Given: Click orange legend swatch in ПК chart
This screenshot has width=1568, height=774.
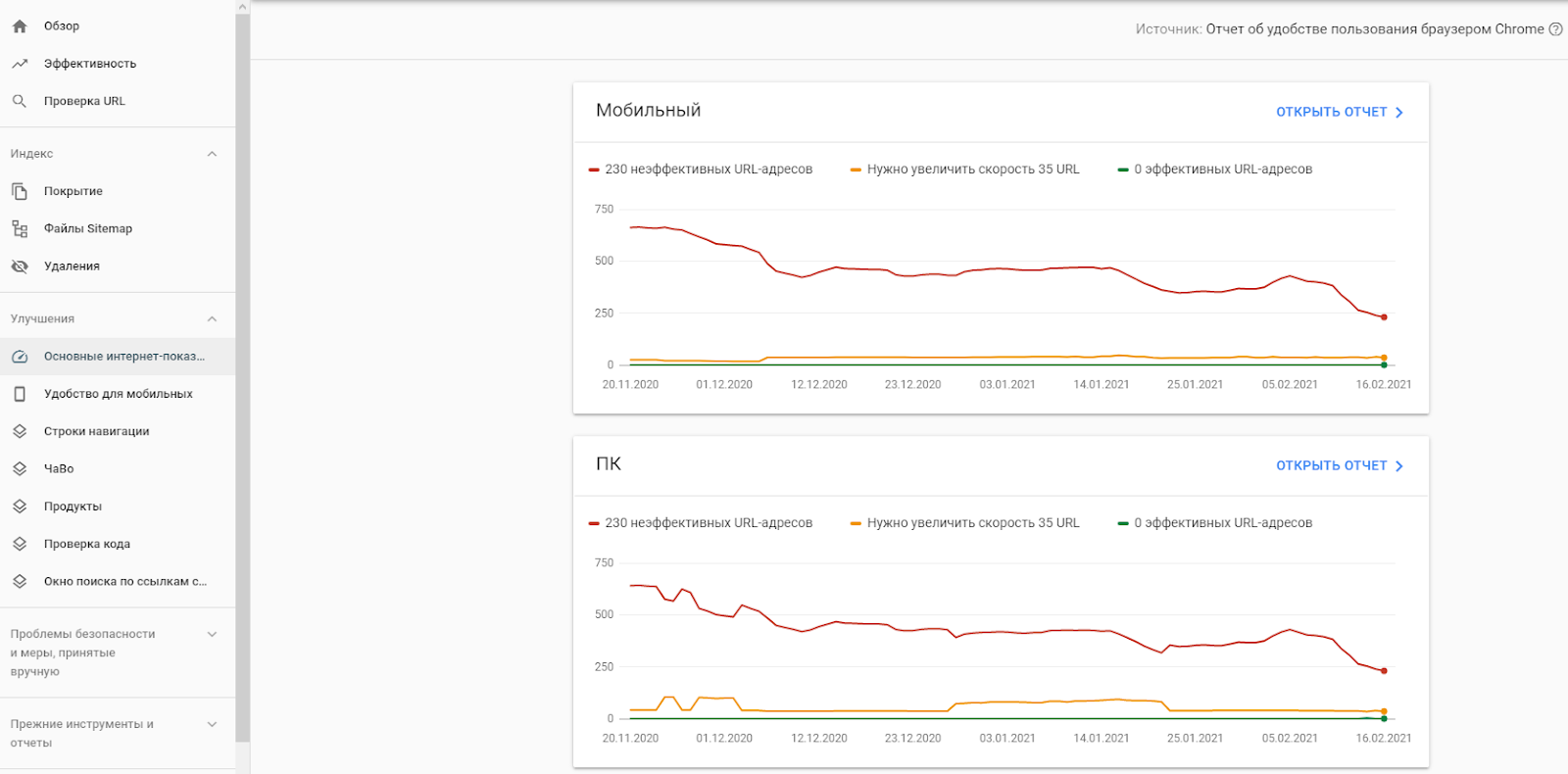Looking at the screenshot, I should (x=856, y=523).
